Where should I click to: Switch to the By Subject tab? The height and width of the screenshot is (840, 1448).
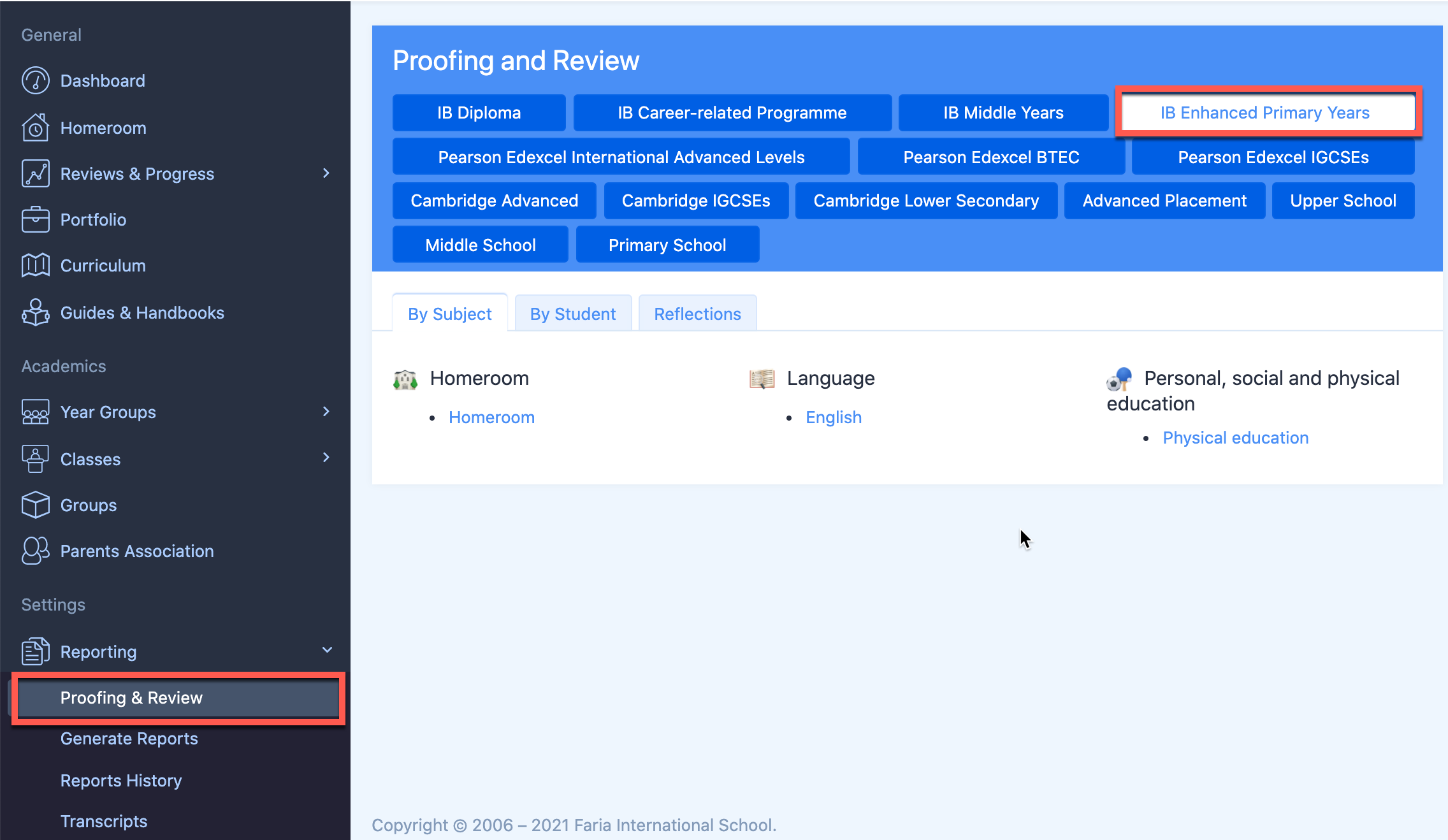tap(450, 314)
